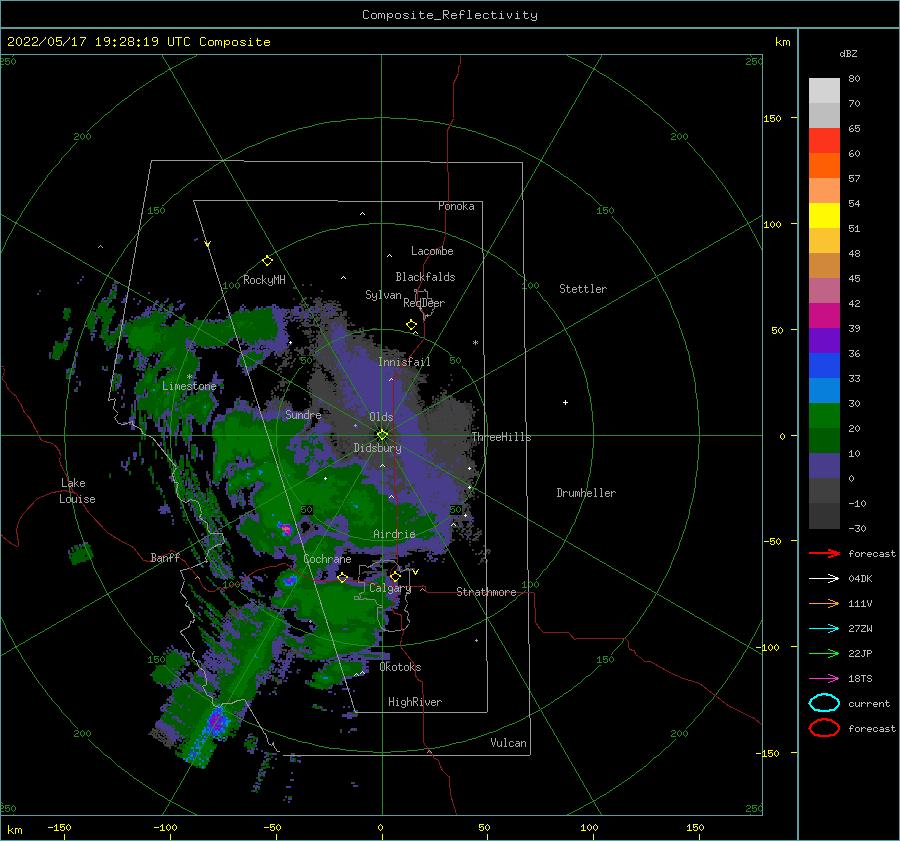The height and width of the screenshot is (841, 900).
Task: Click the Innisfail city label
Action: (x=404, y=362)
